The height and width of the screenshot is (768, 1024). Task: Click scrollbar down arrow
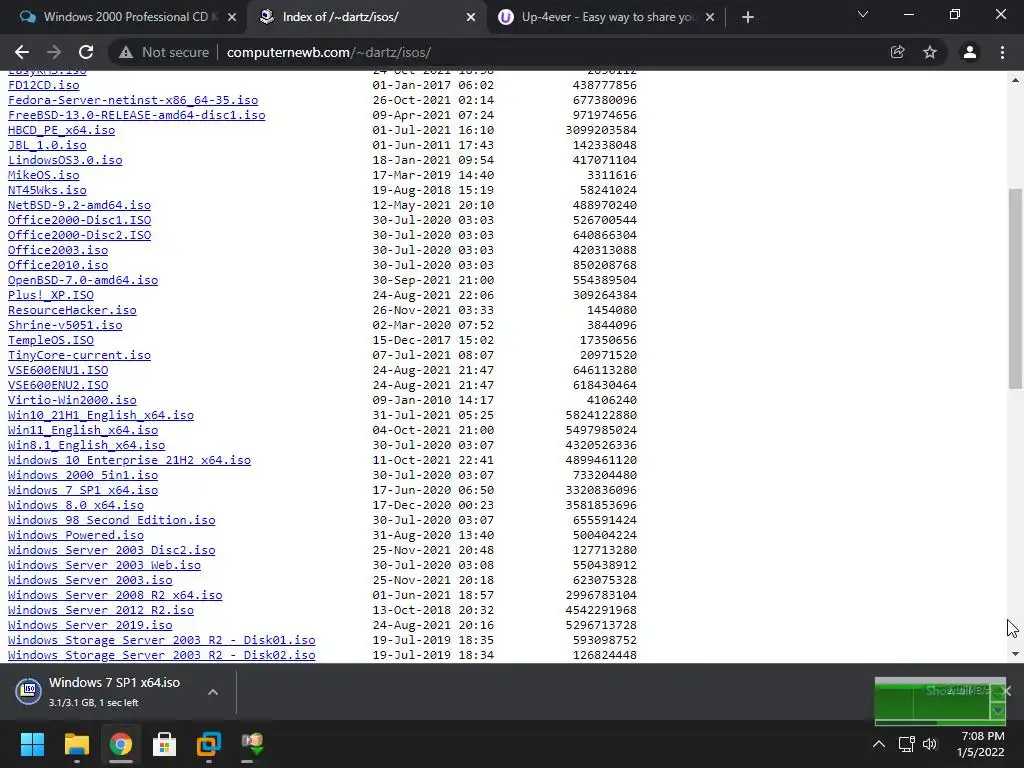1015,654
